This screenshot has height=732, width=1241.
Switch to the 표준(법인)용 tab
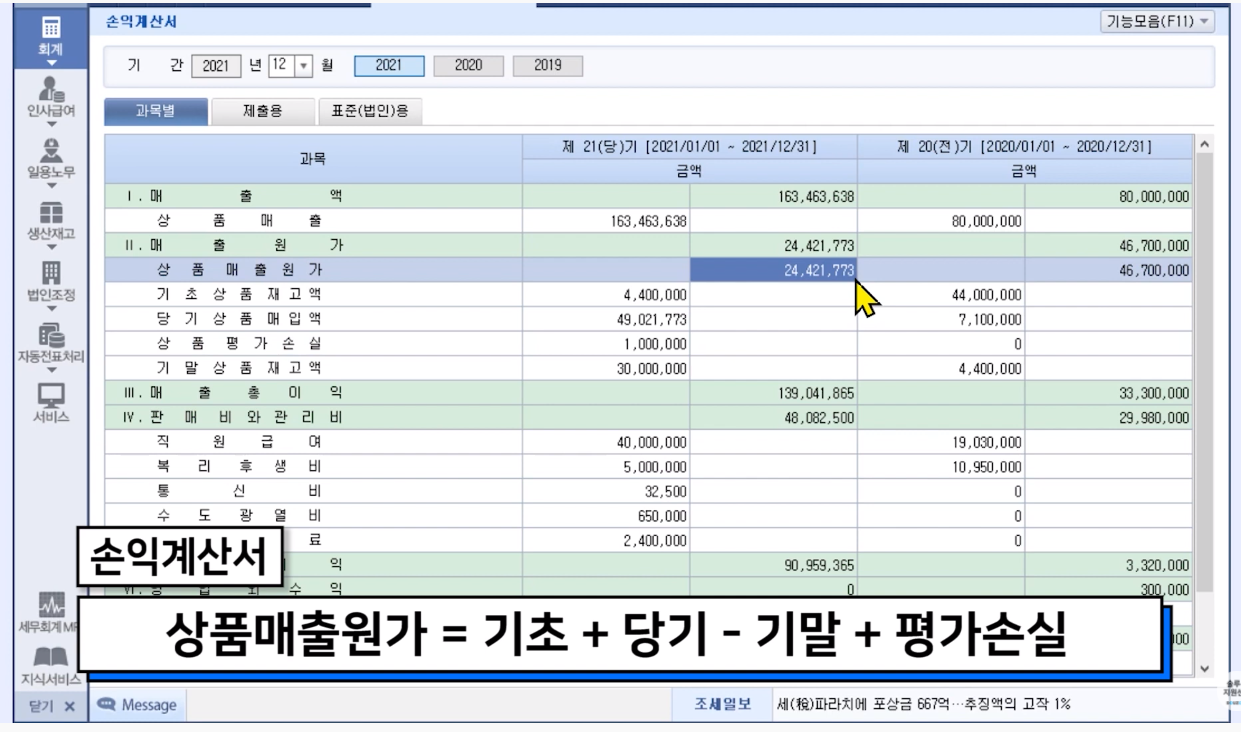click(x=370, y=112)
